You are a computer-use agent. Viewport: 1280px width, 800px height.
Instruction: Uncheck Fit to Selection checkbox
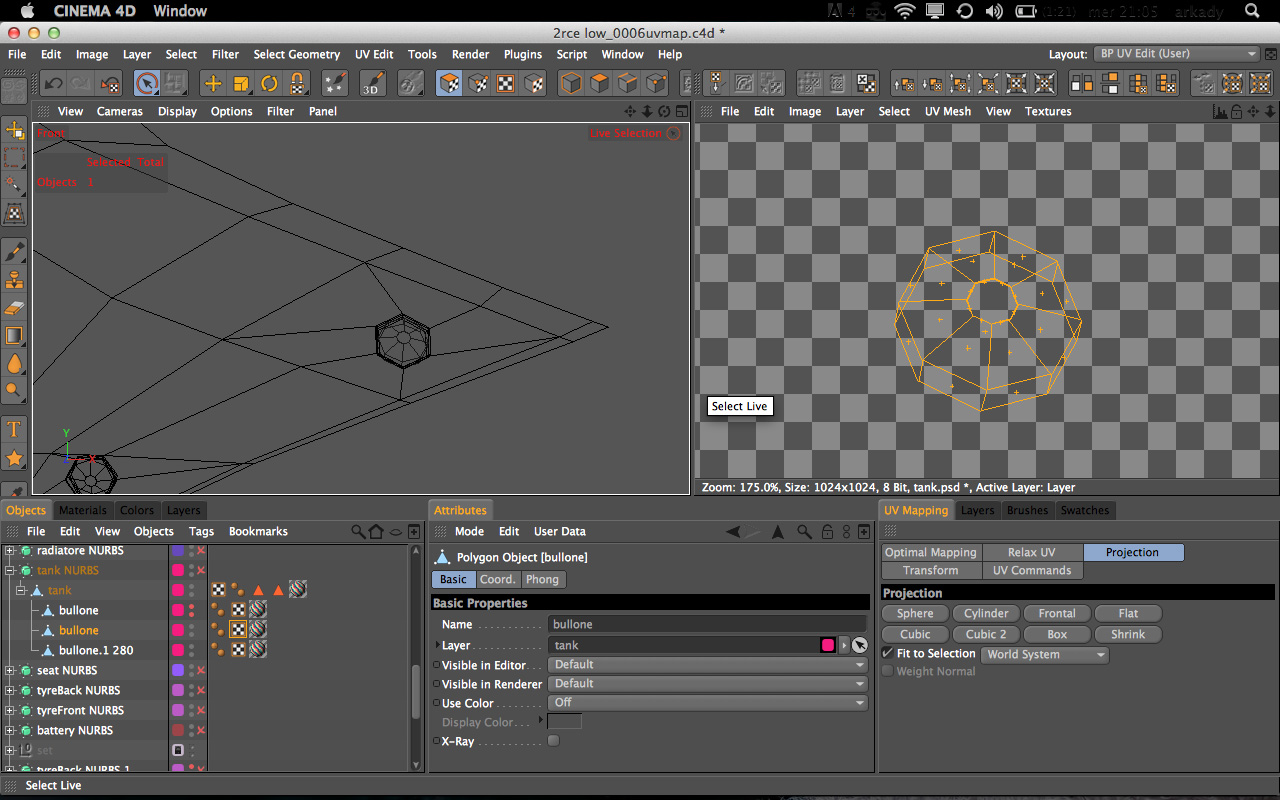[888, 653]
